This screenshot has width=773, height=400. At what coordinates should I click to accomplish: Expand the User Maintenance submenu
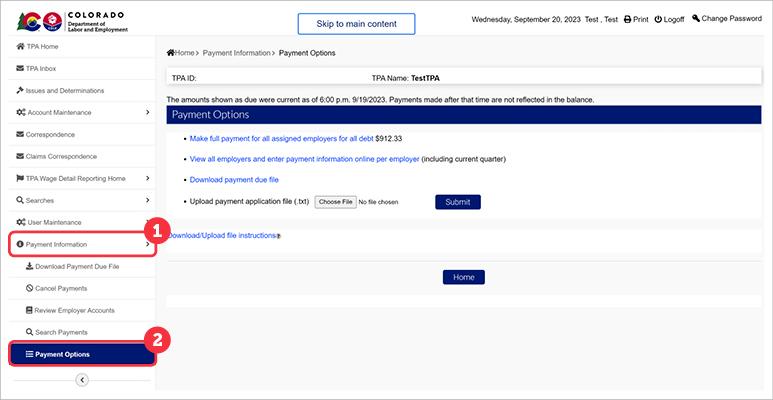[147, 222]
